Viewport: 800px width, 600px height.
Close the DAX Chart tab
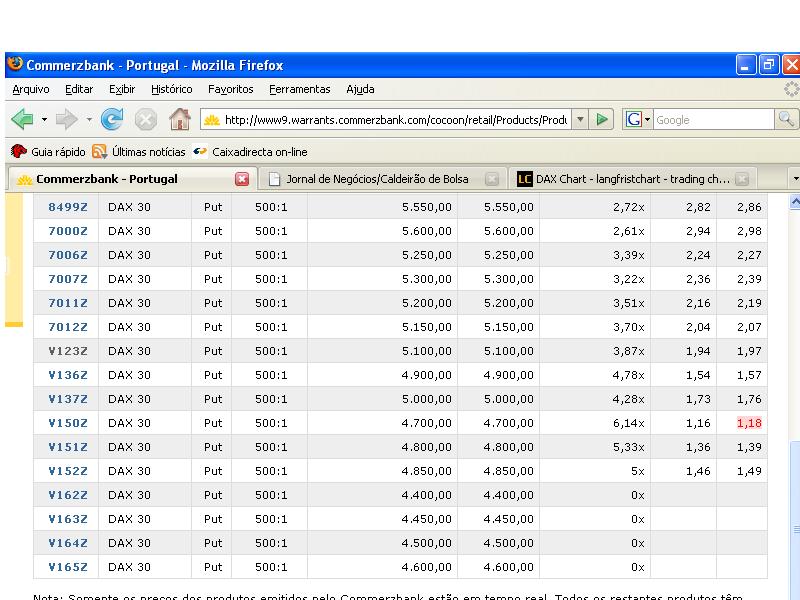[x=742, y=179]
